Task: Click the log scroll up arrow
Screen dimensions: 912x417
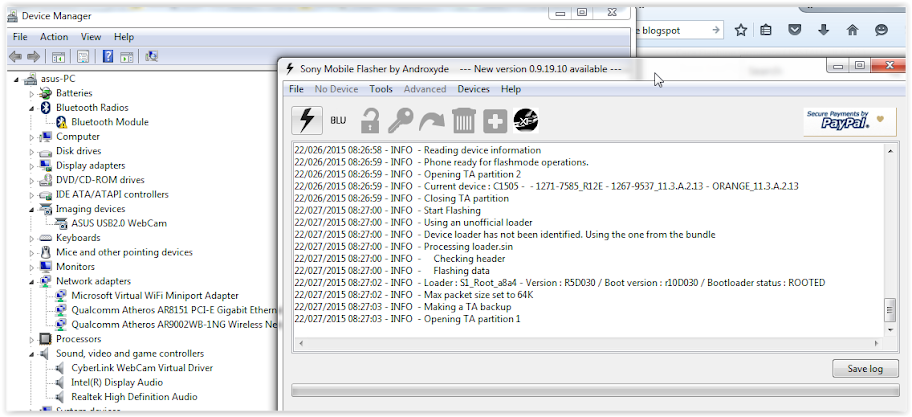Action: click(x=890, y=151)
